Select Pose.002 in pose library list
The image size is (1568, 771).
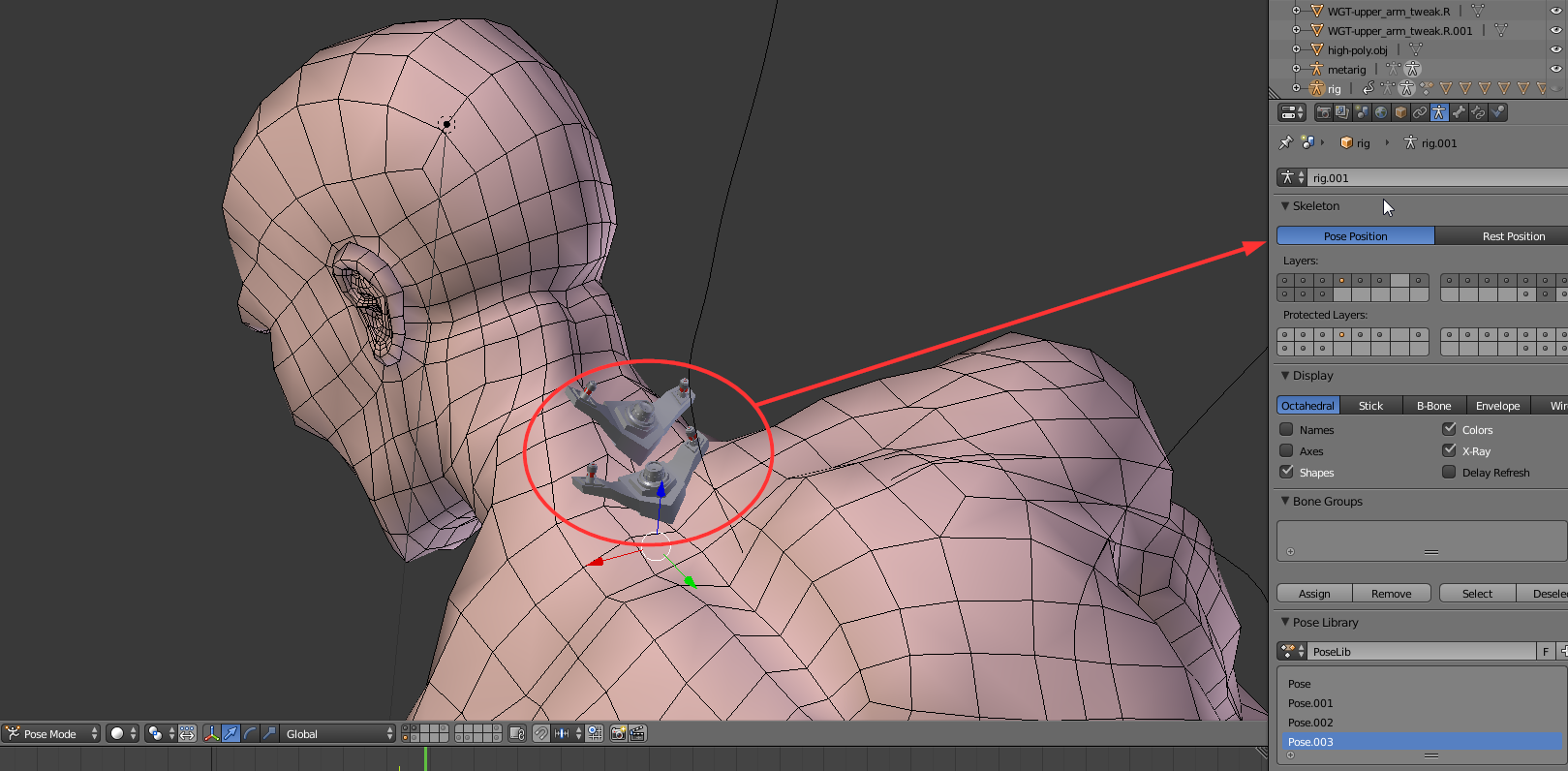coord(1422,723)
